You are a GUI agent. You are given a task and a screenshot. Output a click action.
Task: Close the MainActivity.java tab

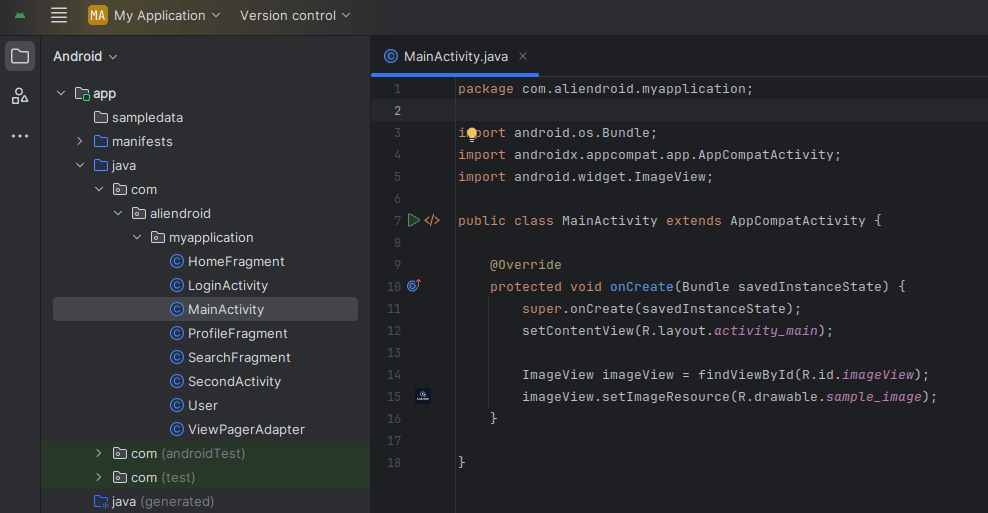coord(522,56)
